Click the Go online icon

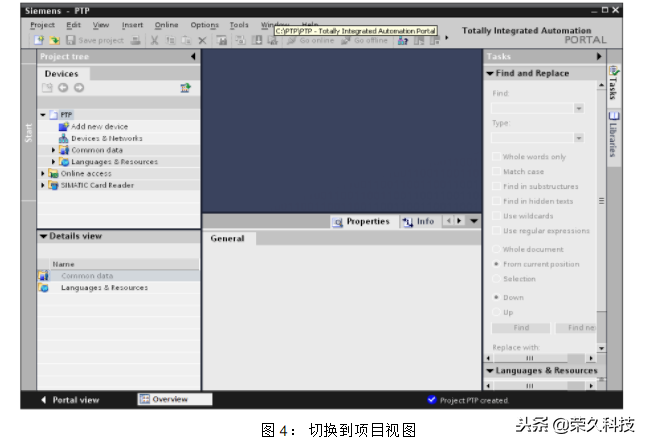[291, 40]
